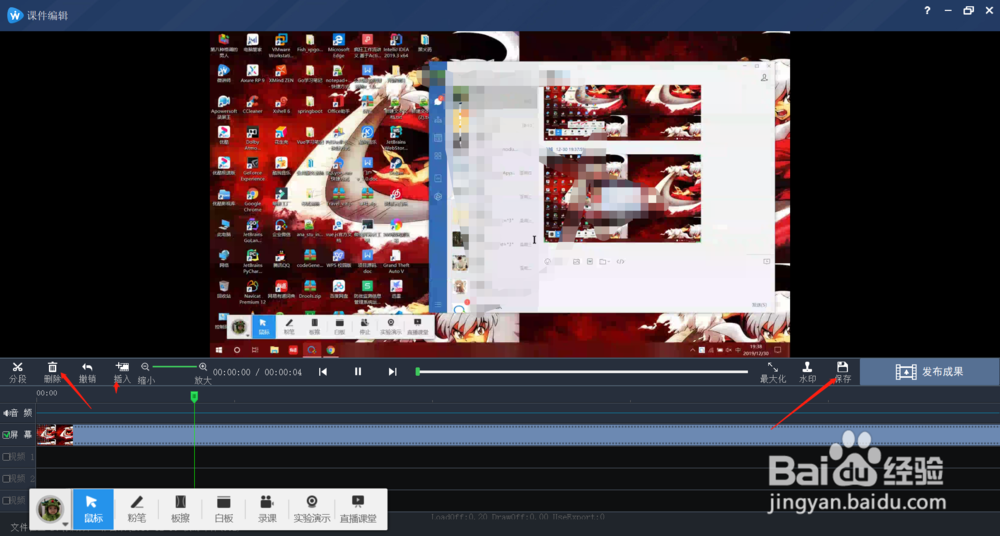This screenshot has height=536, width=1000.
Task: Pause the preview playback
Action: [x=358, y=371]
